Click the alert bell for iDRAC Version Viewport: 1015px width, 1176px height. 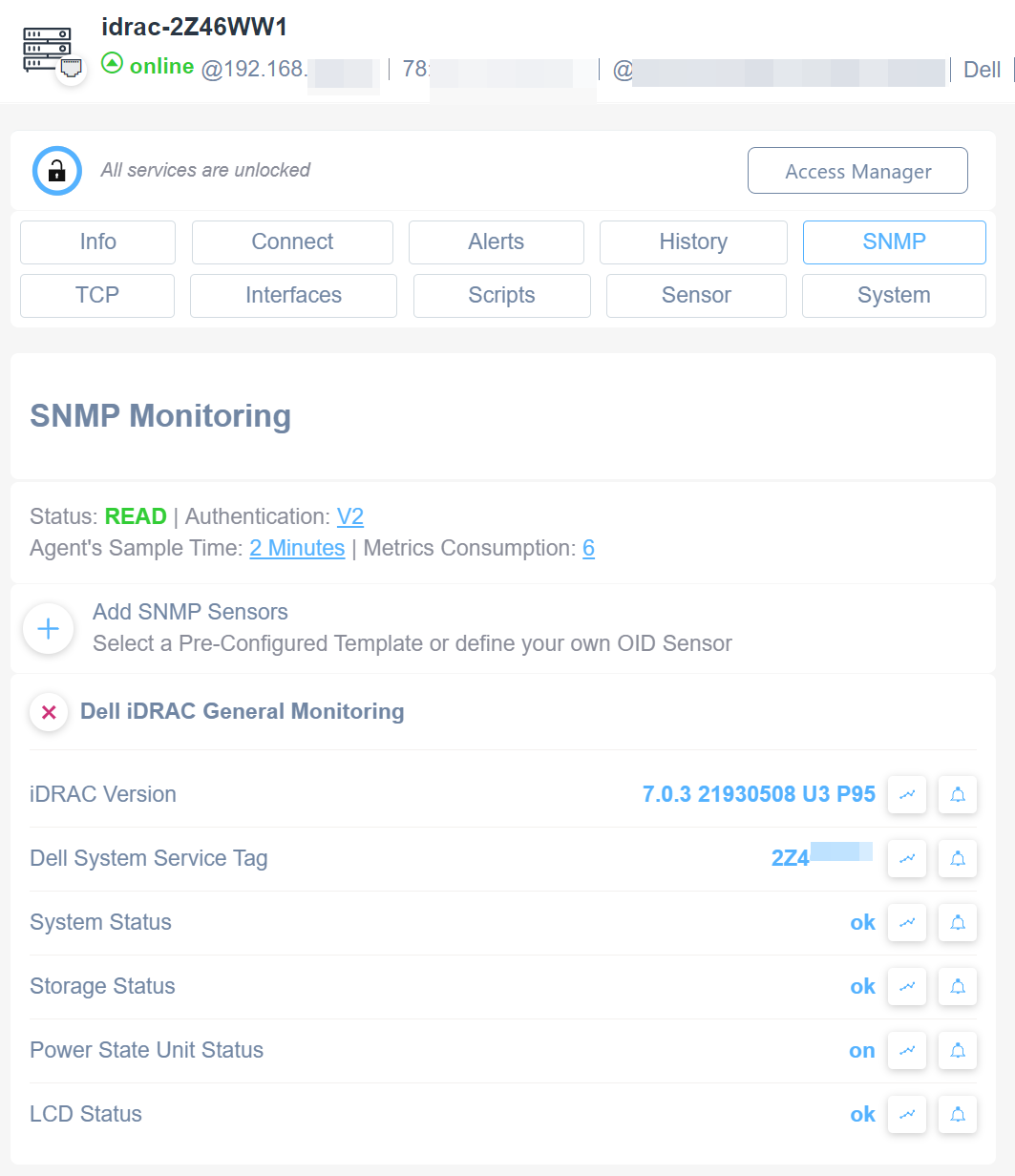pyautogui.click(x=958, y=794)
